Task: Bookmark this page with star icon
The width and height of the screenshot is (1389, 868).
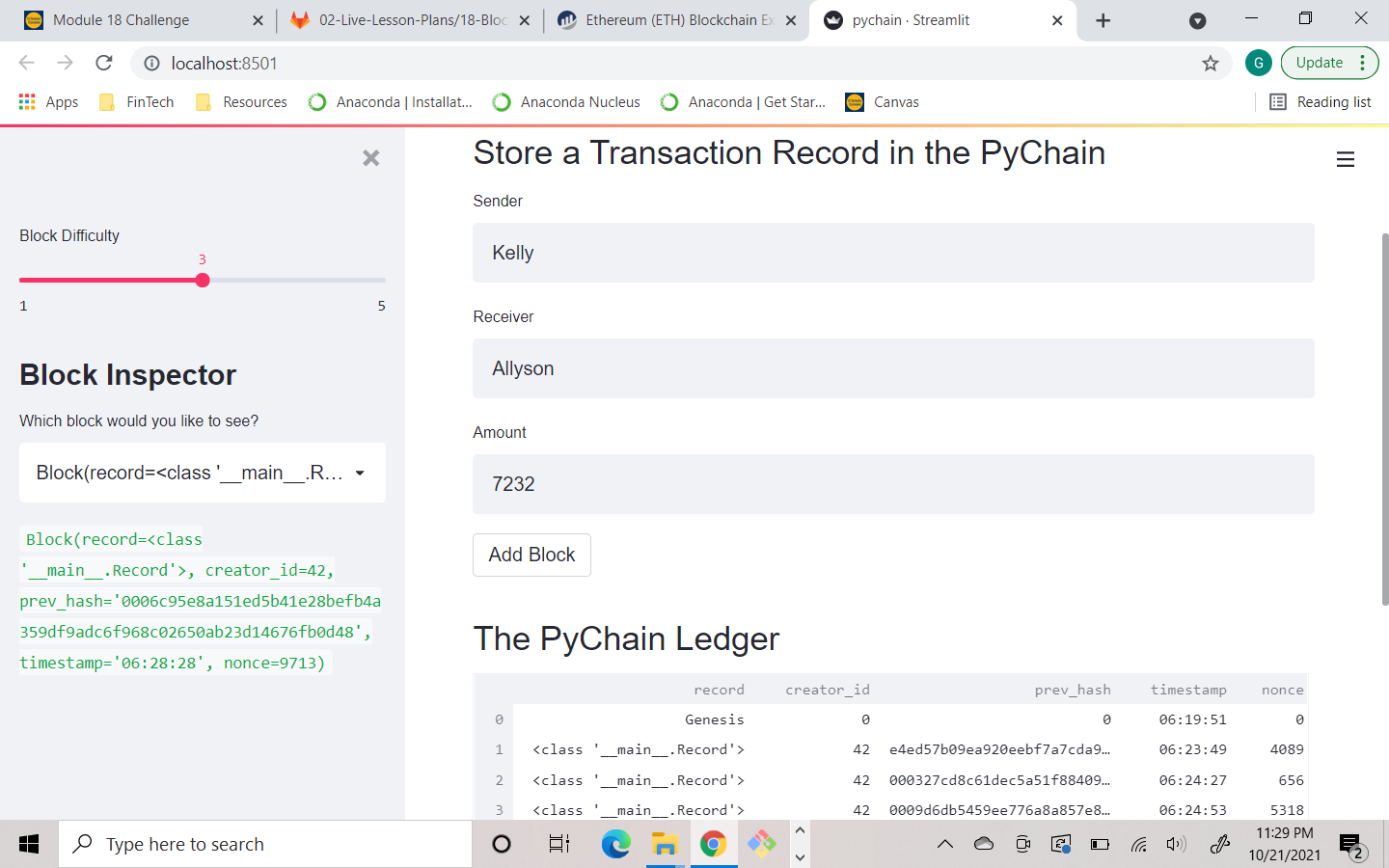Action: (1210, 63)
